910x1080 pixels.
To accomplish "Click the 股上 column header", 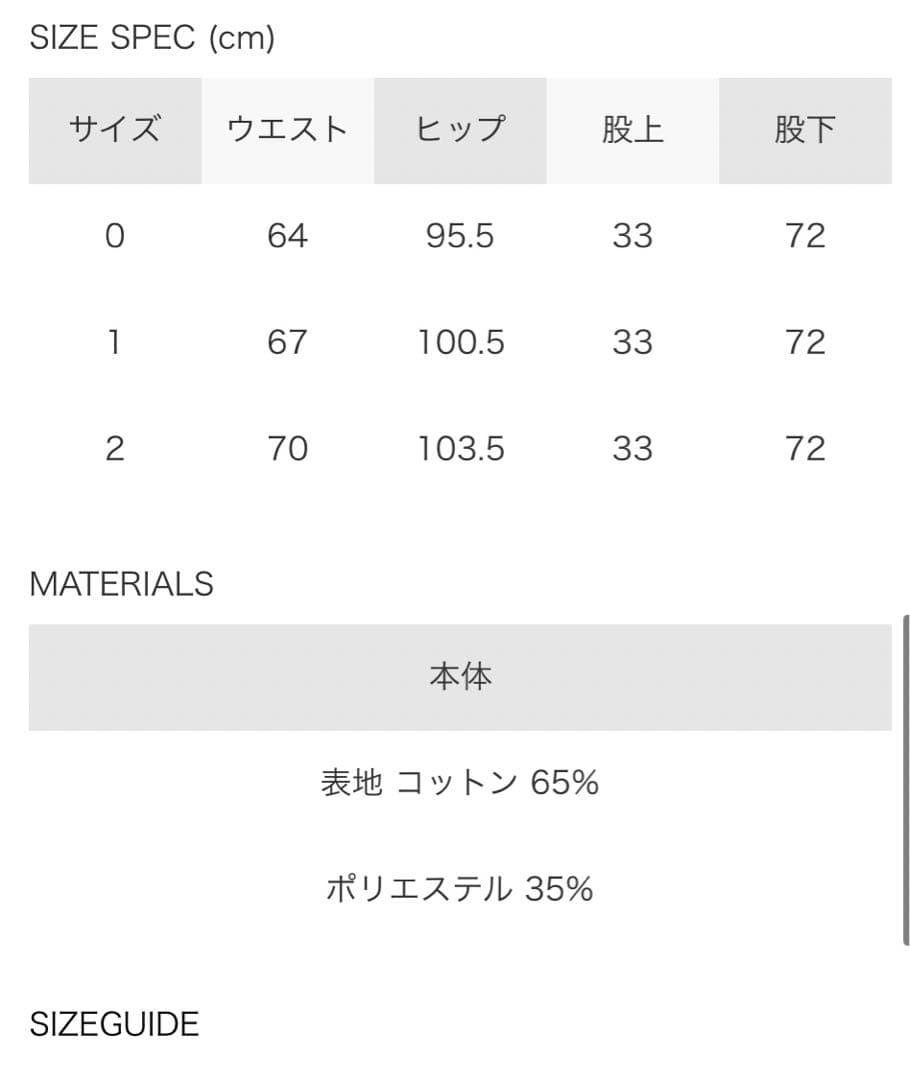I will (x=632, y=130).
